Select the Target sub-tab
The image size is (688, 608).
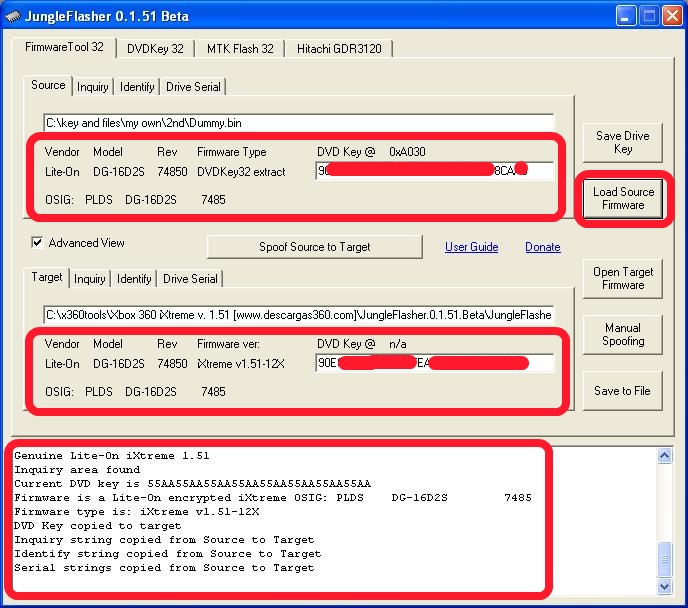click(47, 277)
